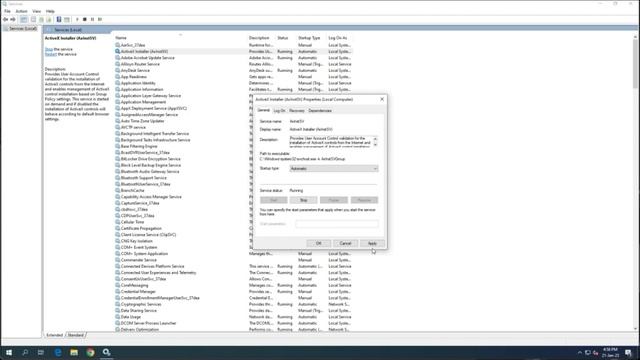Click the Forward arrow in Services toolbar
The width and height of the screenshot is (640, 360).
(x=13, y=19)
